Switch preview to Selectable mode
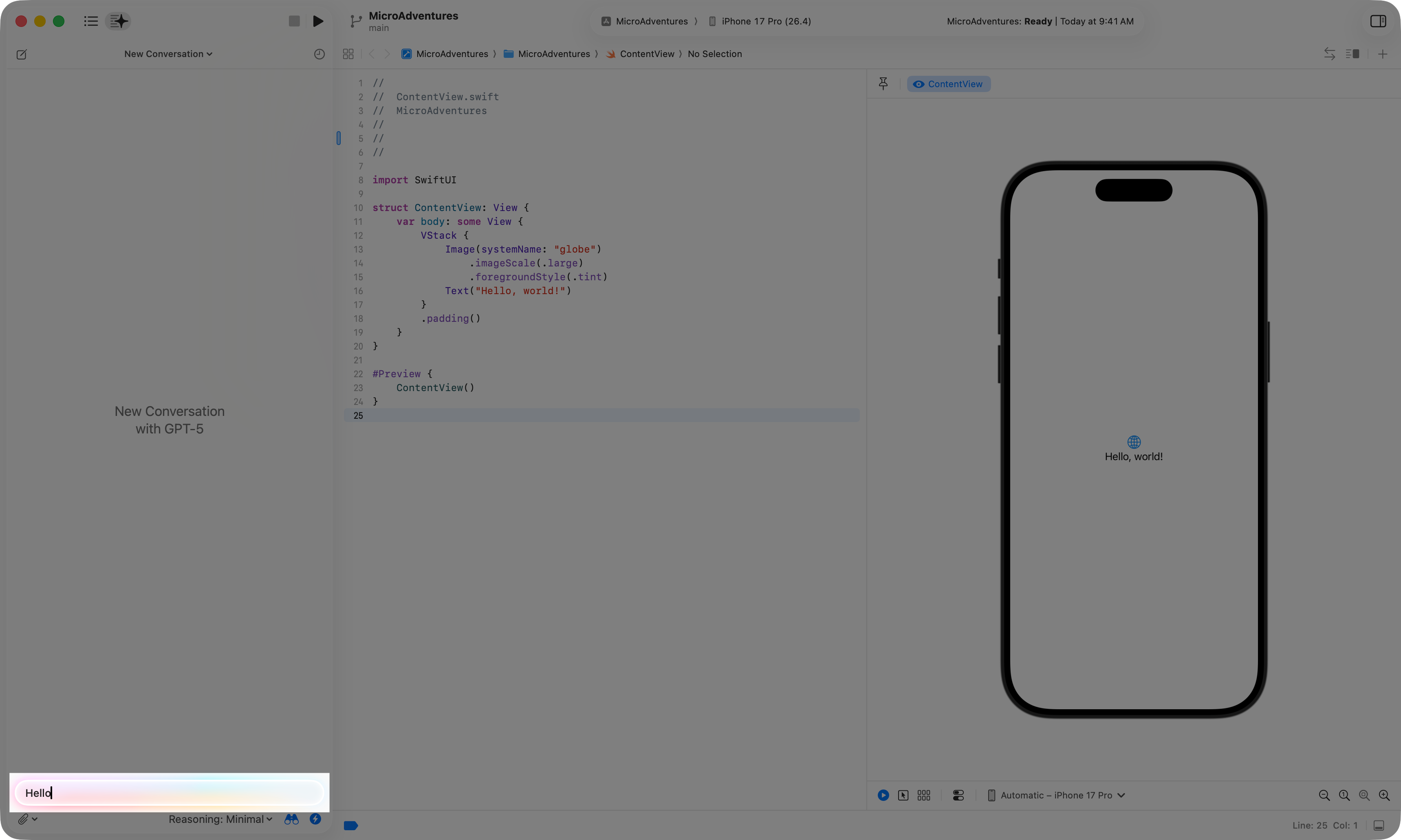Screen dimensions: 1401x840 coord(903,795)
